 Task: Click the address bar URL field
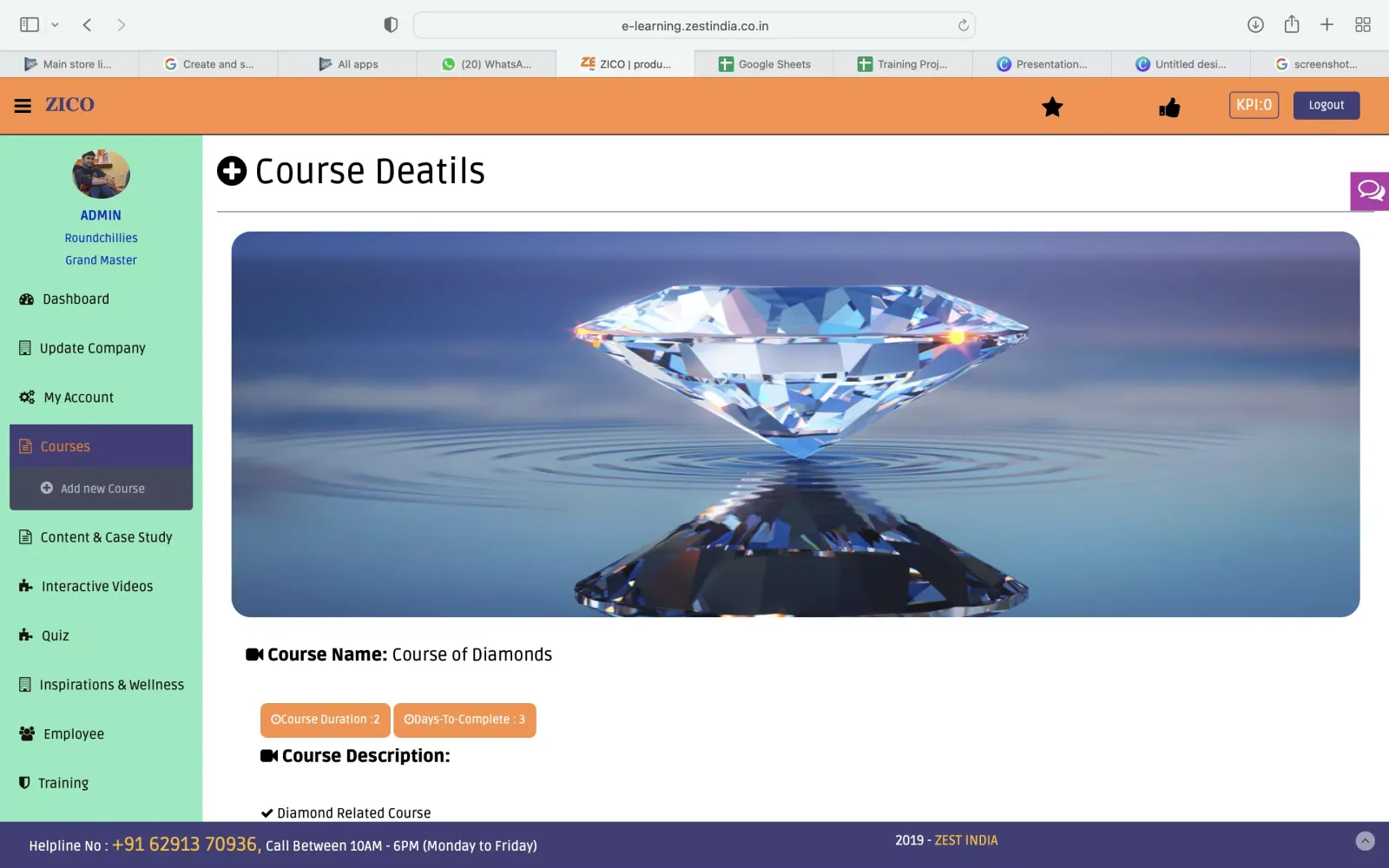click(x=694, y=26)
